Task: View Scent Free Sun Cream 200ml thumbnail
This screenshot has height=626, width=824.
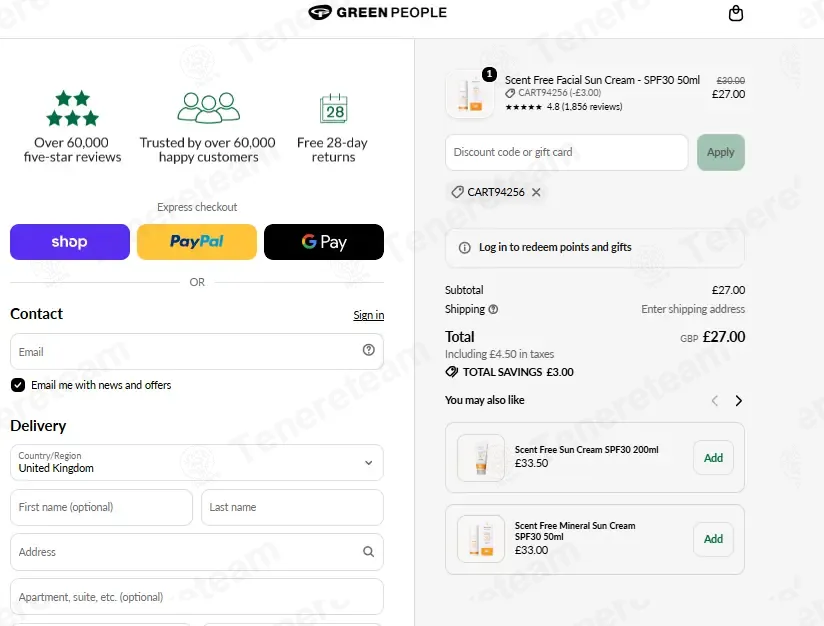Action: pyautogui.click(x=481, y=458)
